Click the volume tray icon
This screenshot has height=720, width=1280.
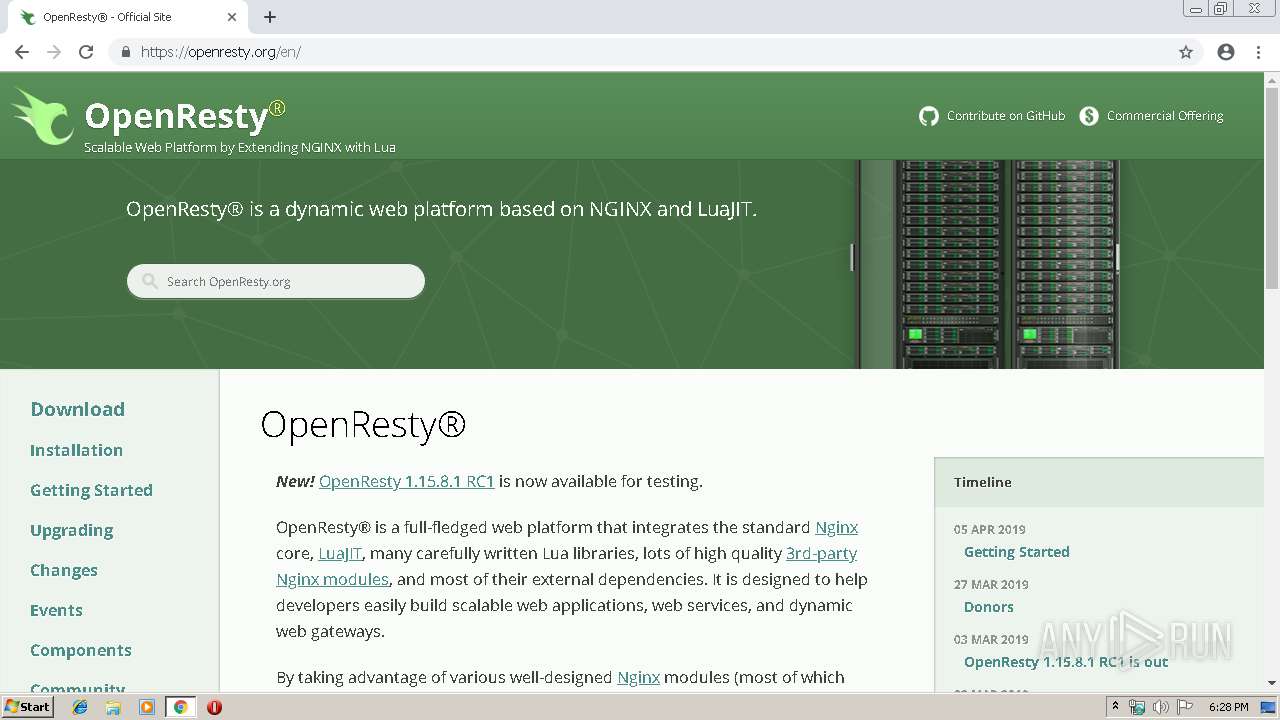[1160, 707]
